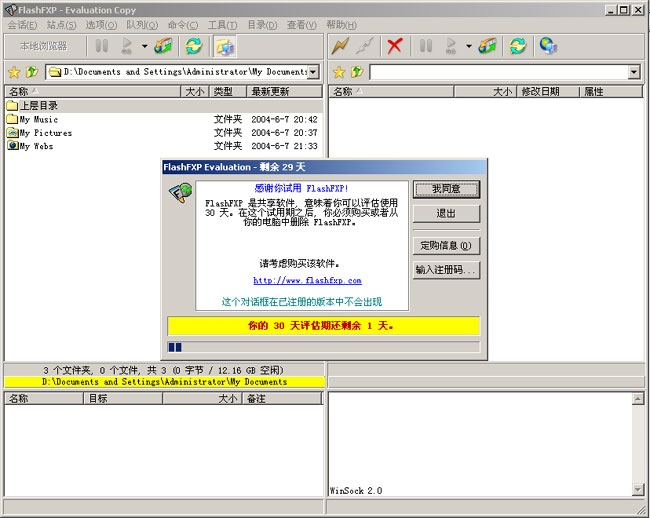Click the yellow local path status bar
The width and height of the screenshot is (650, 518).
165,382
